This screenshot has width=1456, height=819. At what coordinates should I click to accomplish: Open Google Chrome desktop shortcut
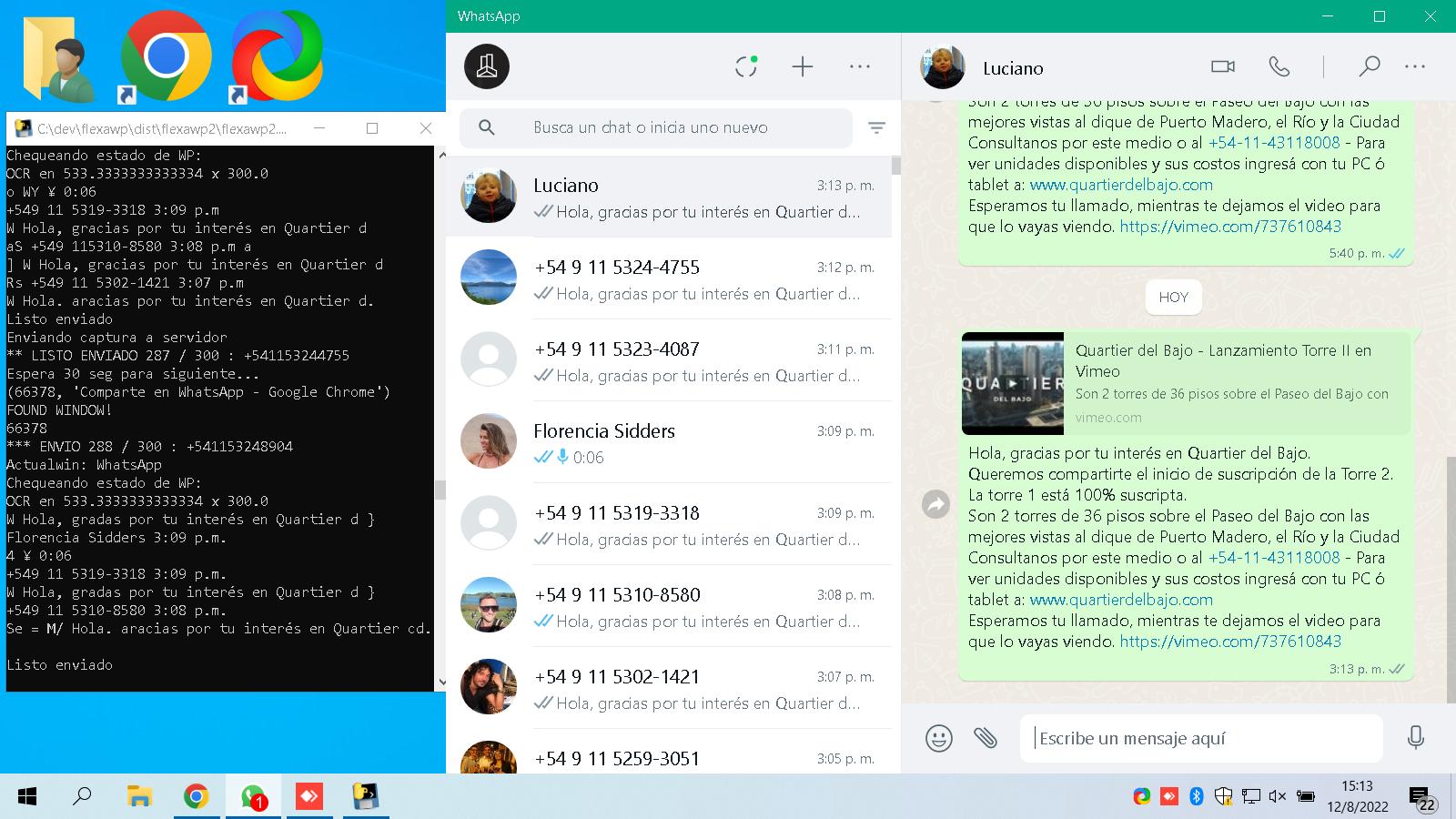tap(167, 56)
